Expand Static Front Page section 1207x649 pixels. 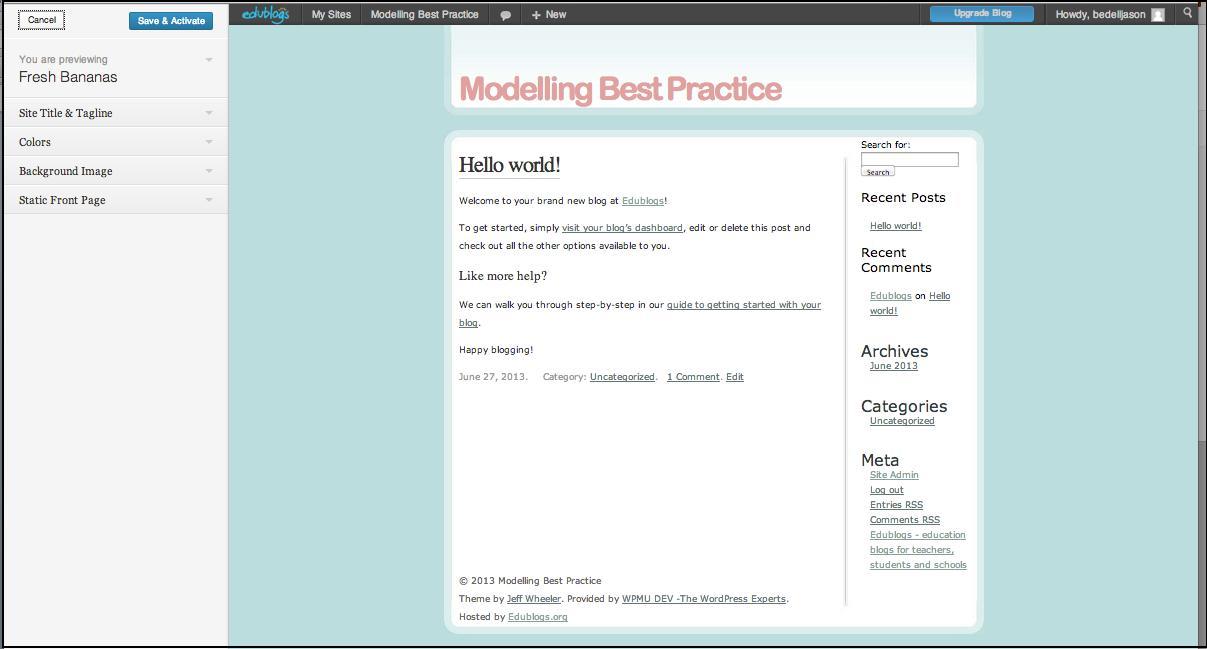pyautogui.click(x=116, y=200)
